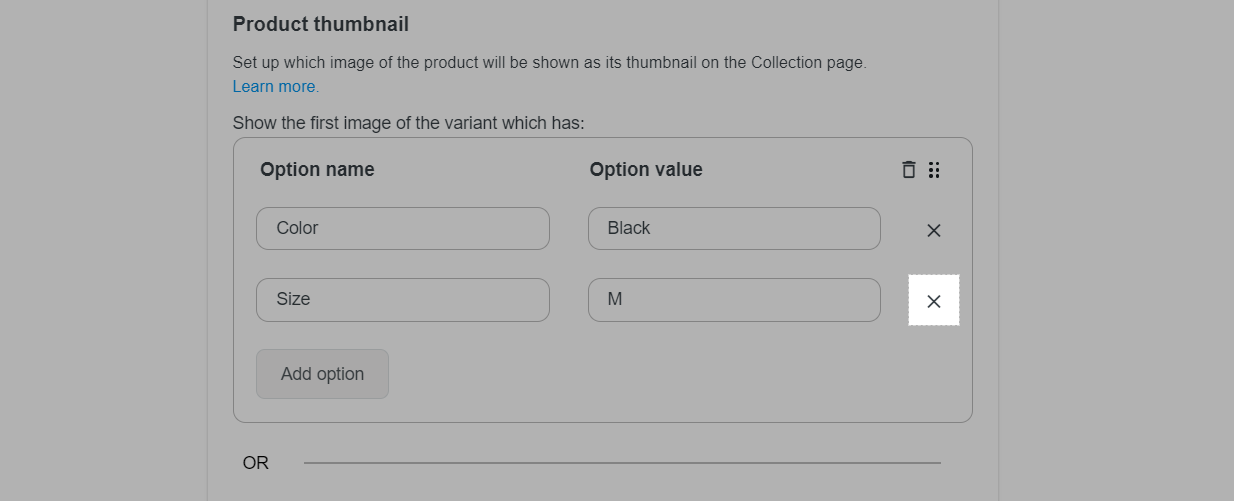Edit the M option value field
Screen dimensions: 1234x501
tap(734, 300)
